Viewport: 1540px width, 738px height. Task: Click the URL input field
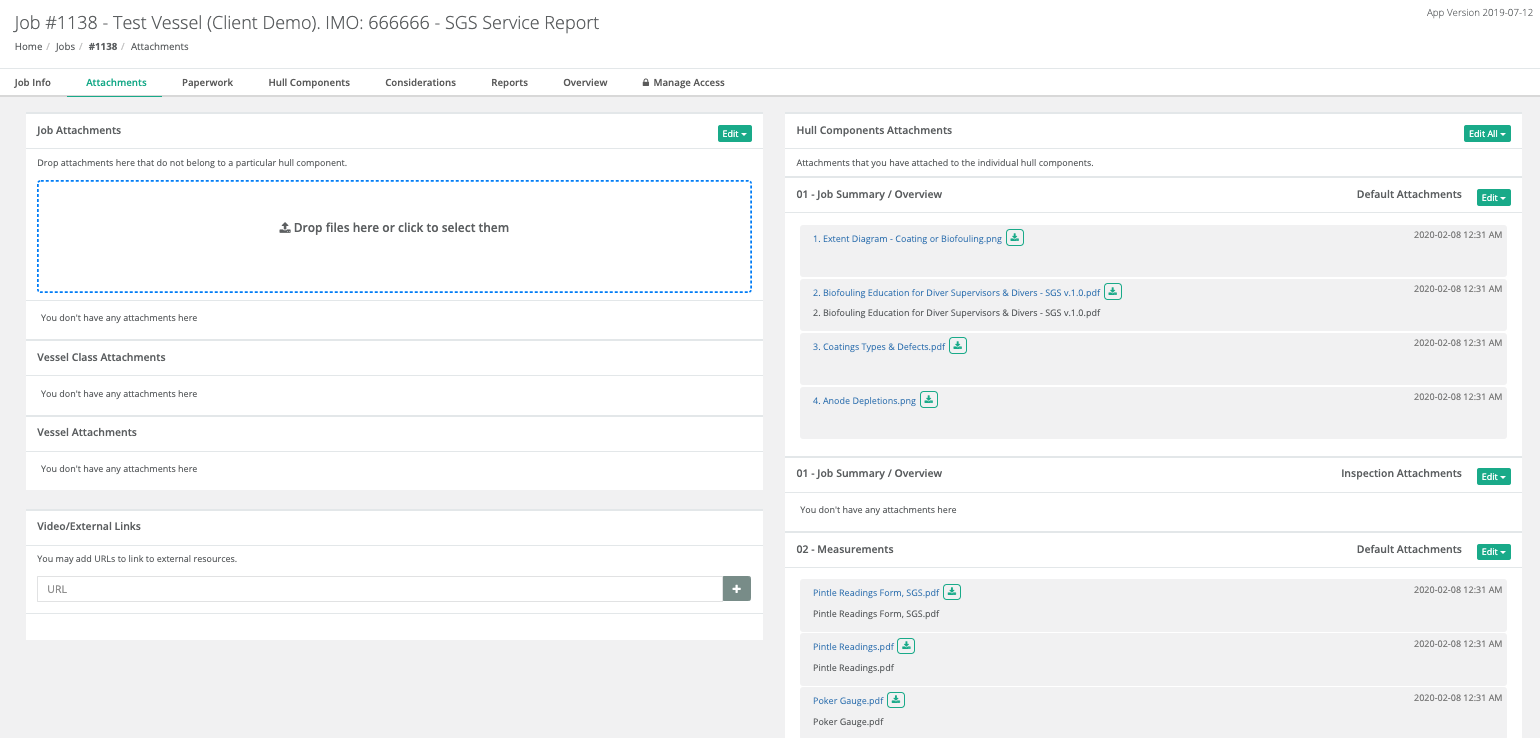pos(380,589)
